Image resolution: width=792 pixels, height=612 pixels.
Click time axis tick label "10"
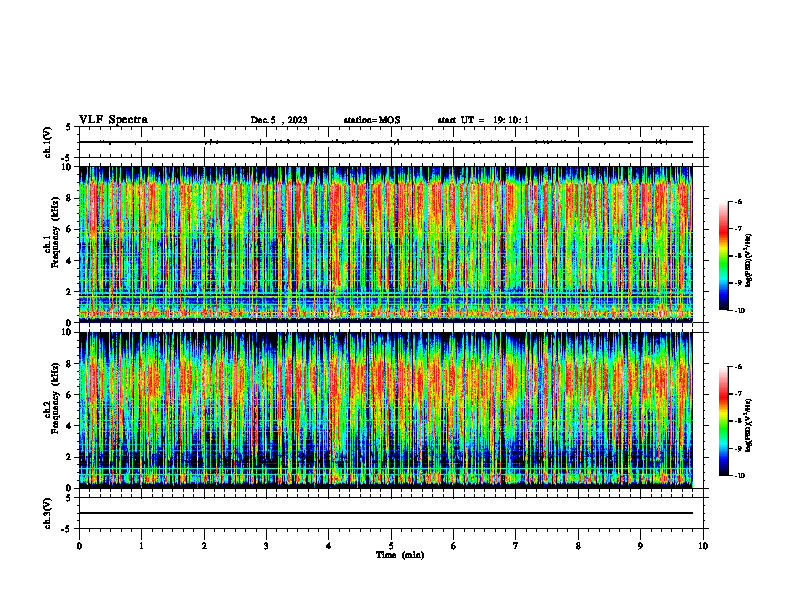point(703,546)
